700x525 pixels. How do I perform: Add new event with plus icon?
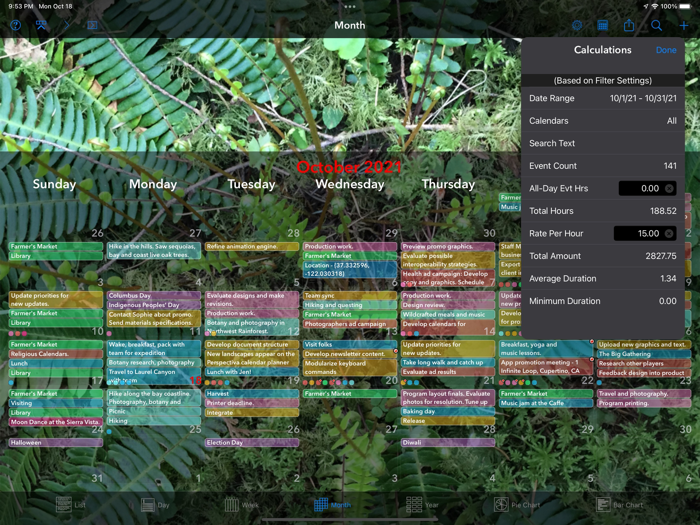pos(683,25)
